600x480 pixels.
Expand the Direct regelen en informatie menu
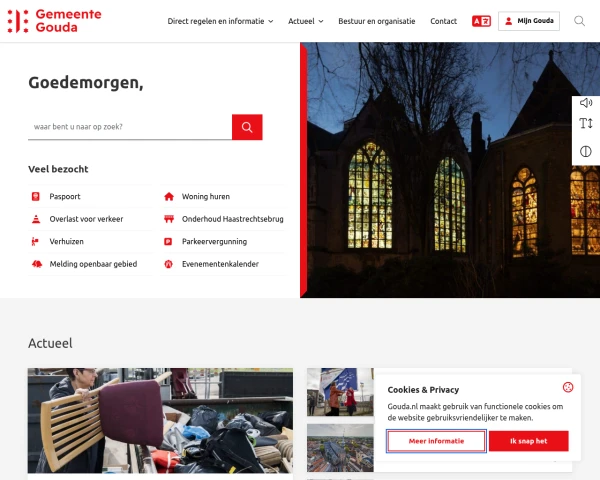[220, 21]
